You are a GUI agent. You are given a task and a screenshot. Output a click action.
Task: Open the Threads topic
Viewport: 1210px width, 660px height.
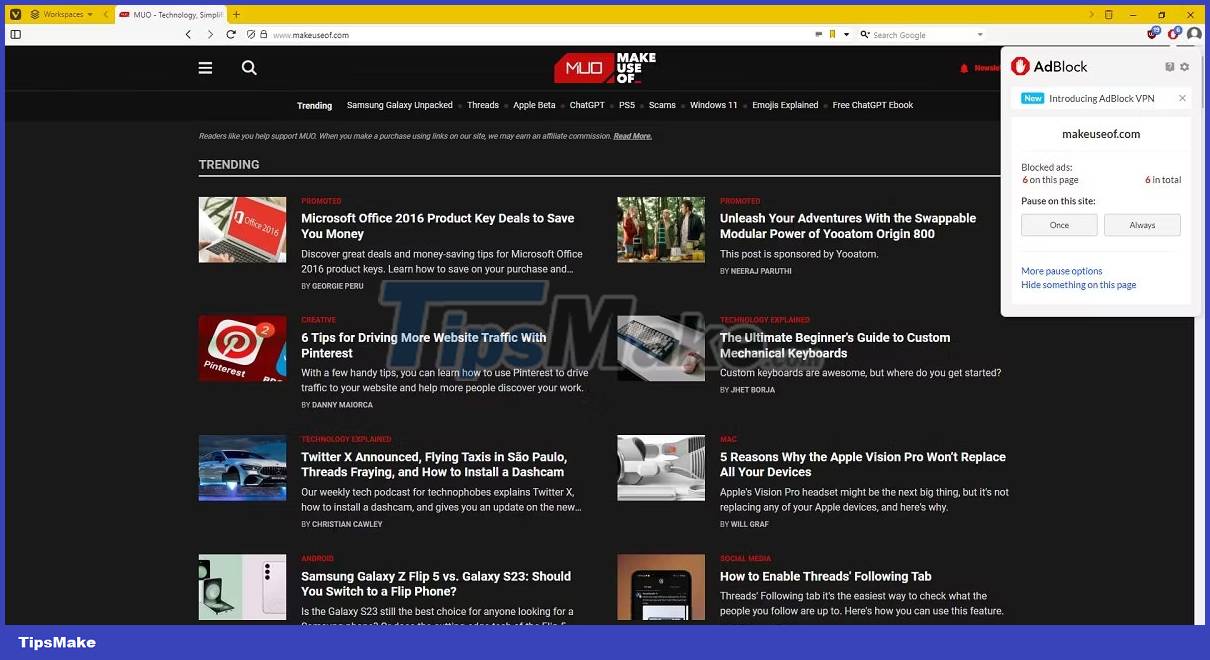pyautogui.click(x=483, y=105)
